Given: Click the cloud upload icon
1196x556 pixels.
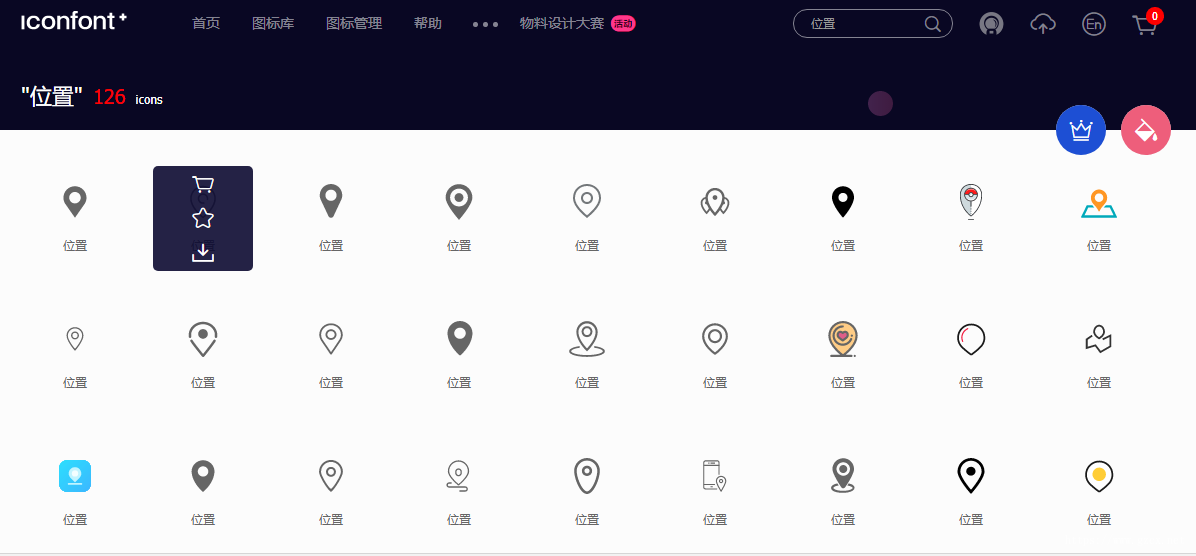Looking at the screenshot, I should coord(1043,24).
